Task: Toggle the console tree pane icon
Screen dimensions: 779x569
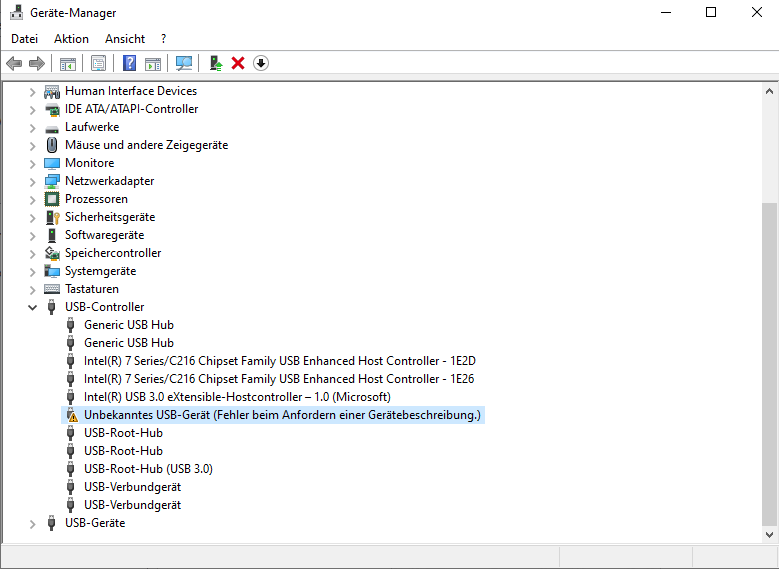Action: (68, 64)
